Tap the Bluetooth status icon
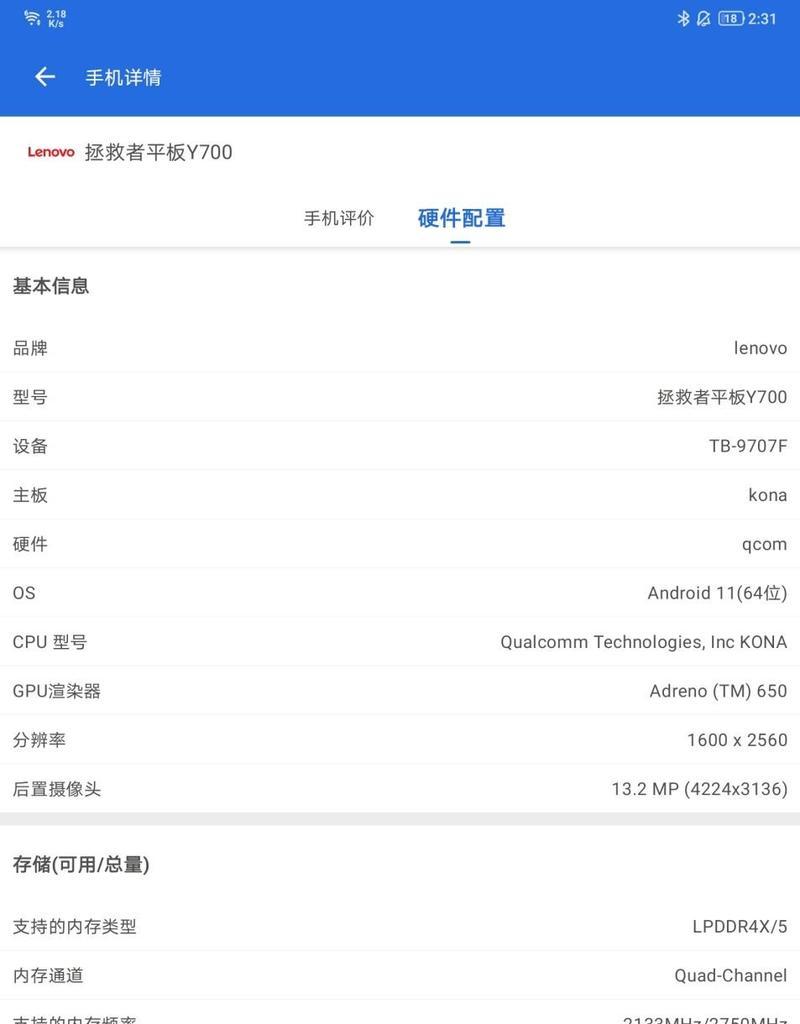Viewport: 800px width, 1024px height. pos(683,18)
